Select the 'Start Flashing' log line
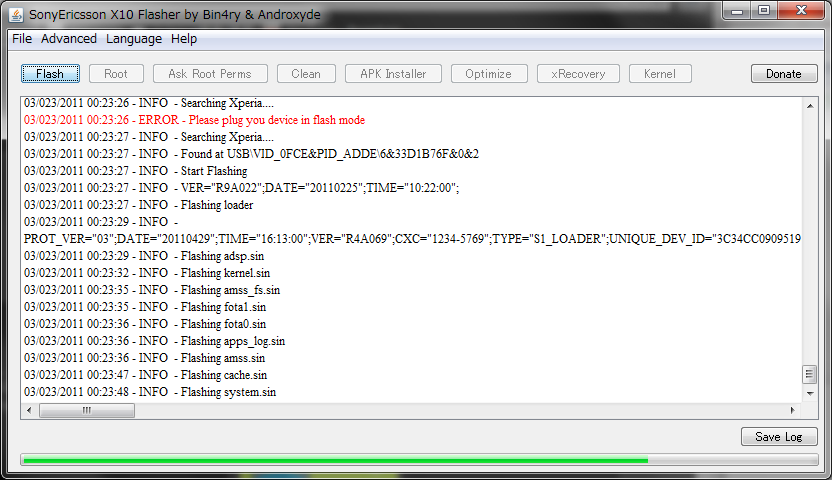The width and height of the screenshot is (832, 480). point(135,171)
